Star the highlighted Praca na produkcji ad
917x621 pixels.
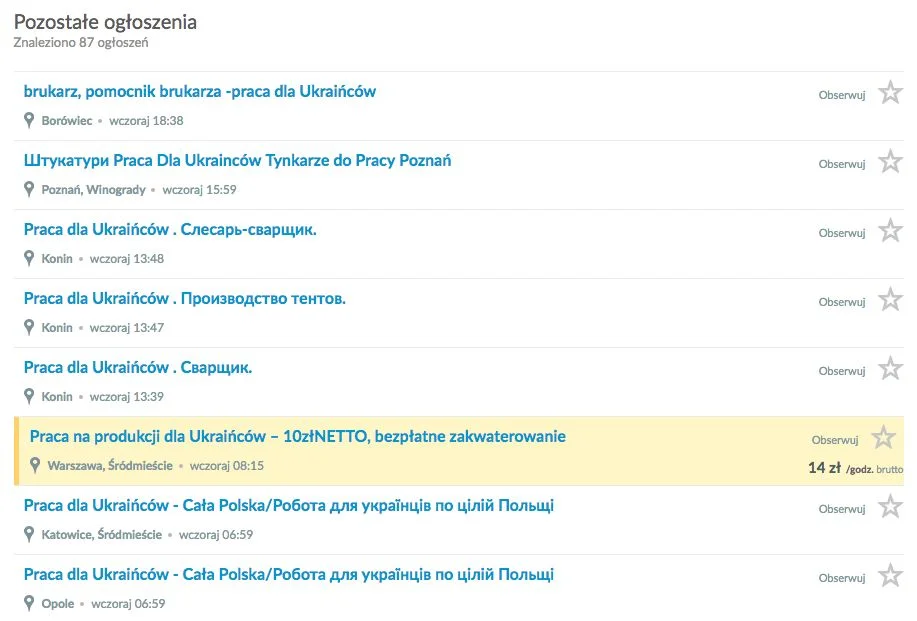pos(883,438)
